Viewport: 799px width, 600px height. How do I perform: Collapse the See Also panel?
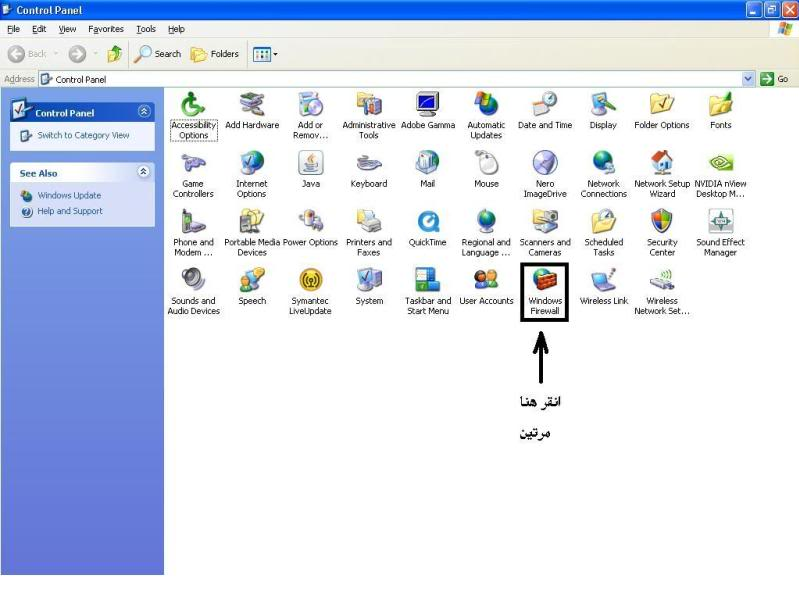pyautogui.click(x=144, y=172)
